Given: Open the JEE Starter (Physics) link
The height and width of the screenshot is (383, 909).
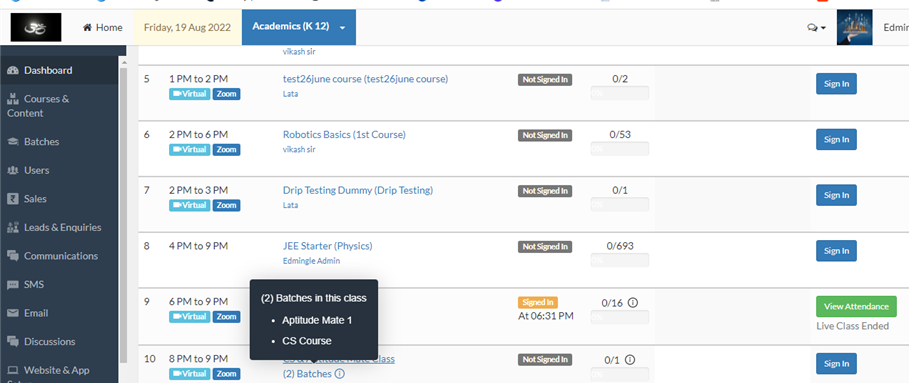Looking at the screenshot, I should pos(328,246).
